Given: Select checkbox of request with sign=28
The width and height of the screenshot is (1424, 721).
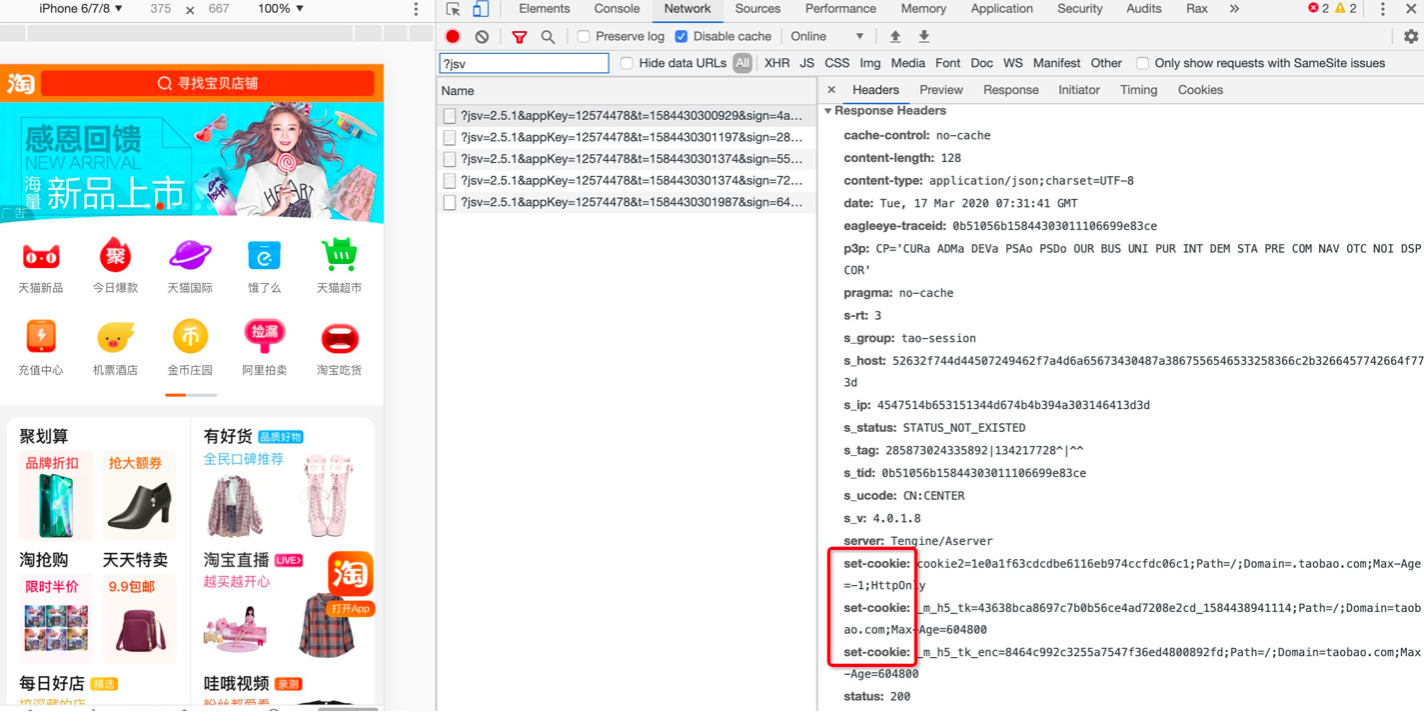Looking at the screenshot, I should coord(449,137).
